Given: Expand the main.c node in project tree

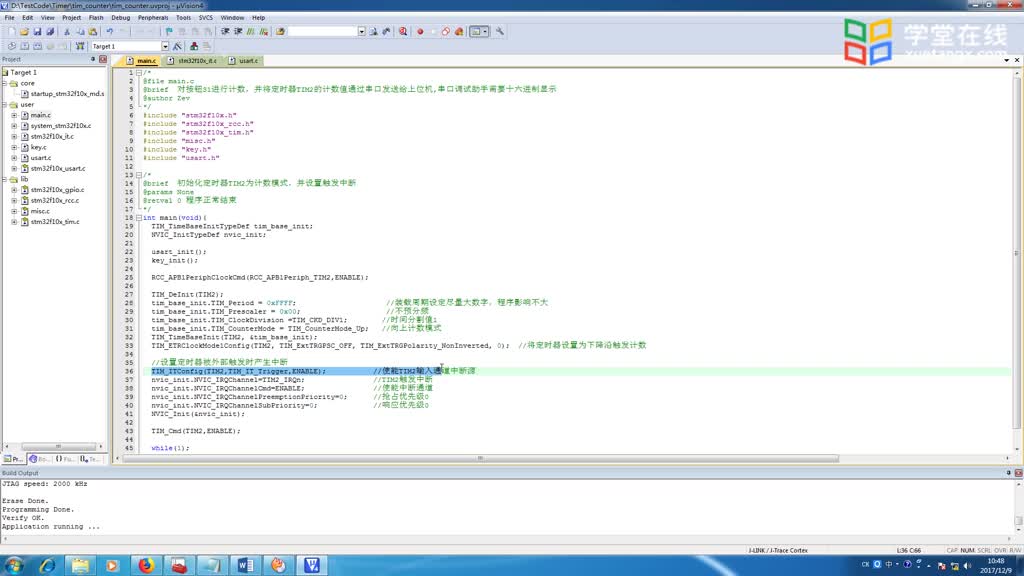Looking at the screenshot, I should pos(14,115).
